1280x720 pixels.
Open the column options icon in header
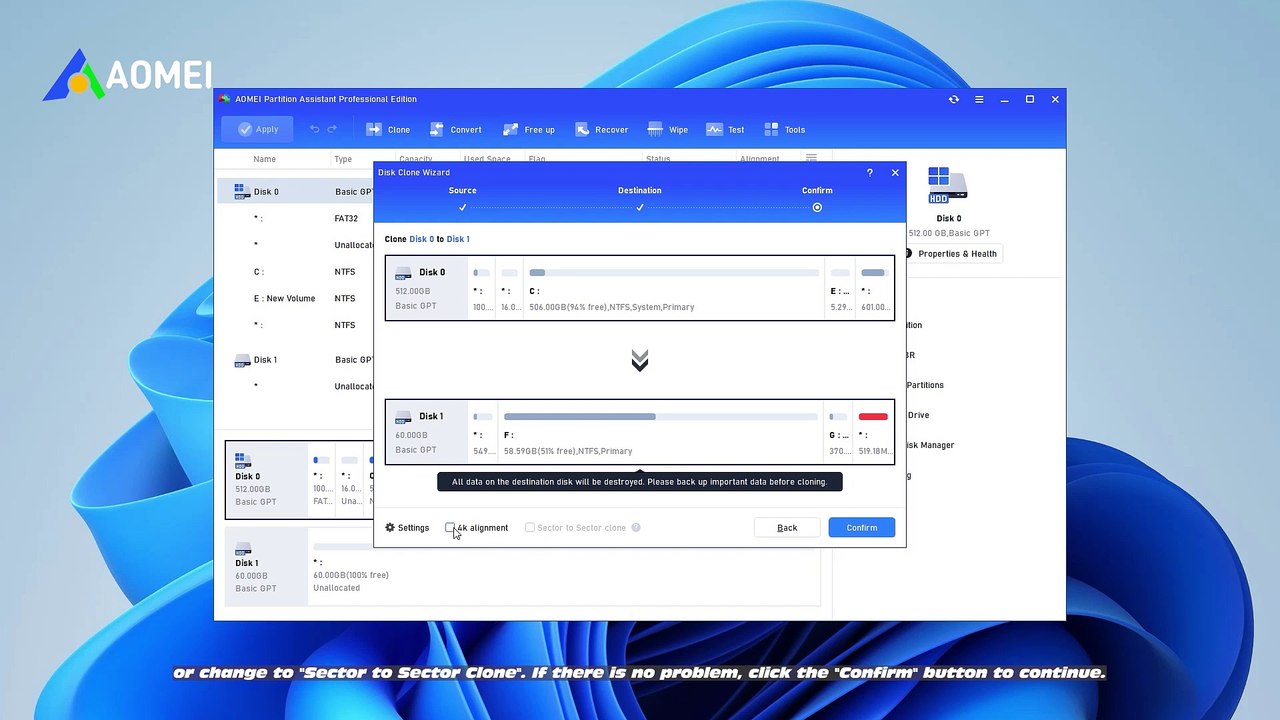(x=811, y=159)
